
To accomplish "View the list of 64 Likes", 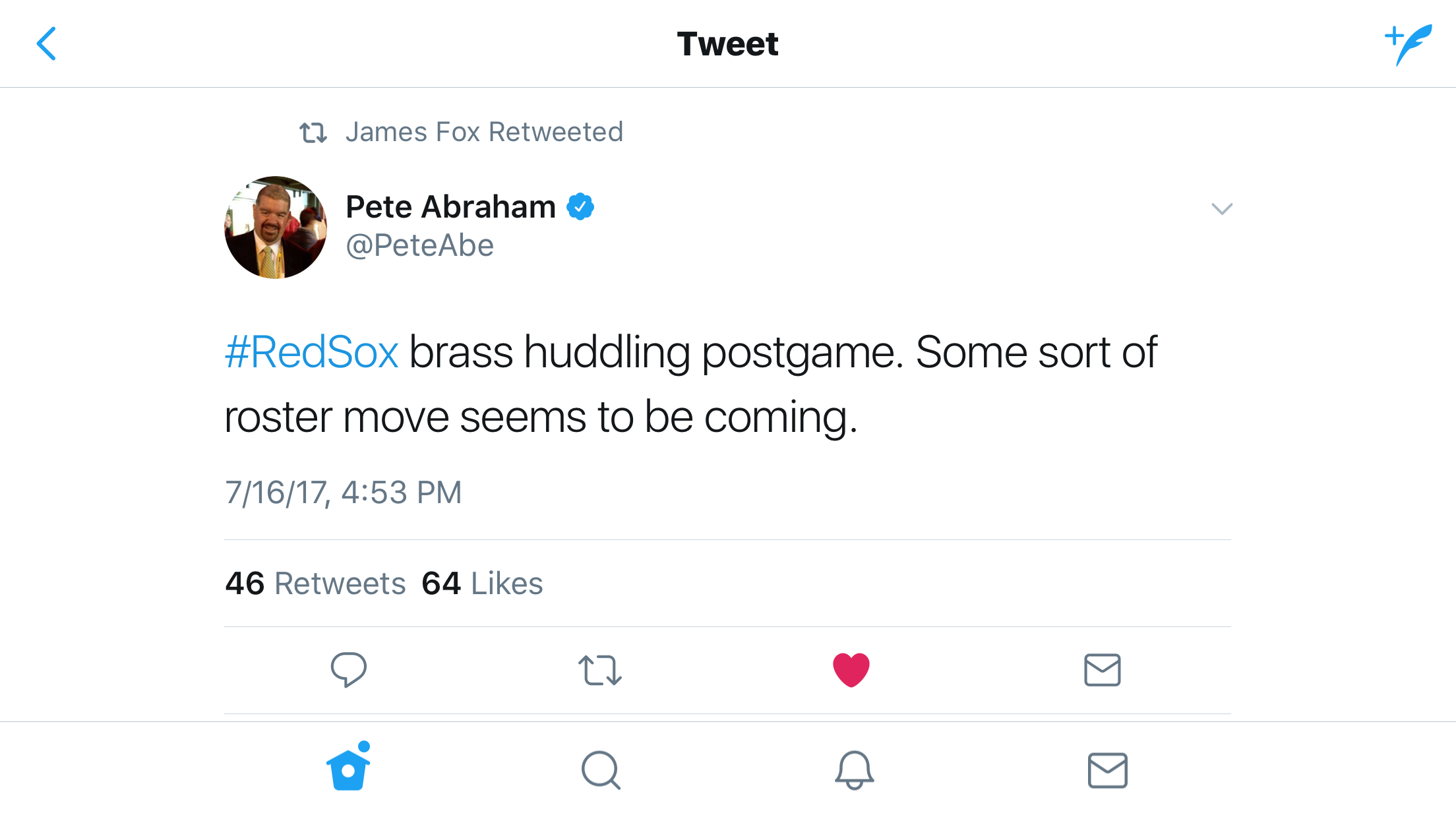I will click(x=482, y=584).
